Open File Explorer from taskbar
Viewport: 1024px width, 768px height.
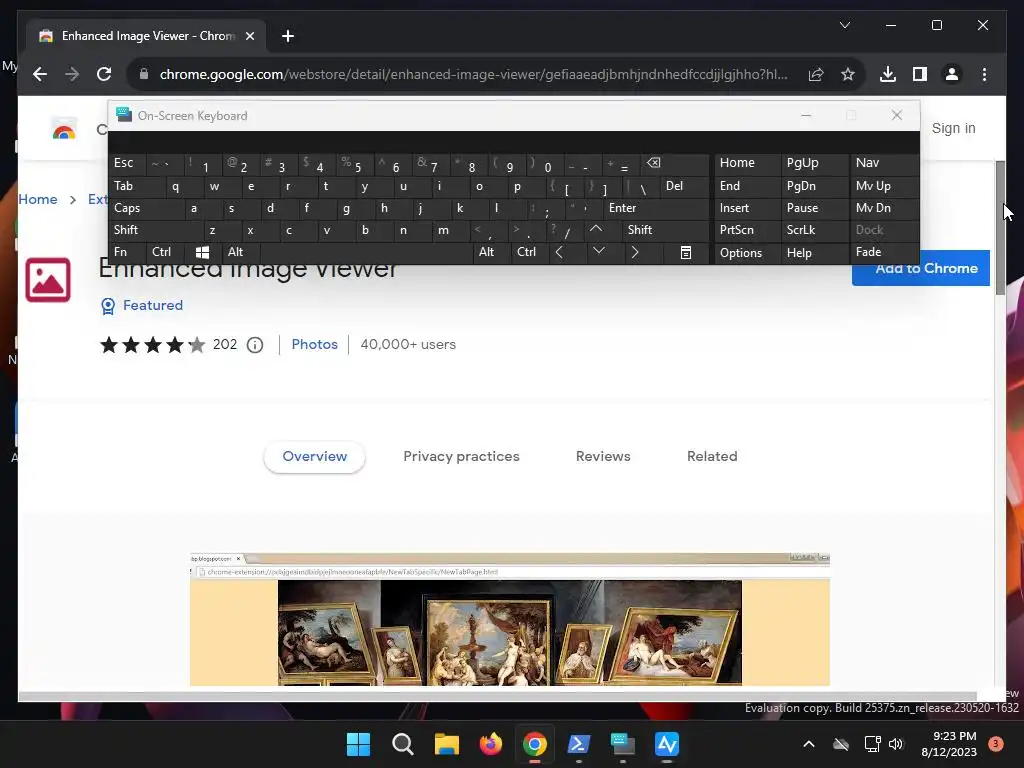[447, 744]
